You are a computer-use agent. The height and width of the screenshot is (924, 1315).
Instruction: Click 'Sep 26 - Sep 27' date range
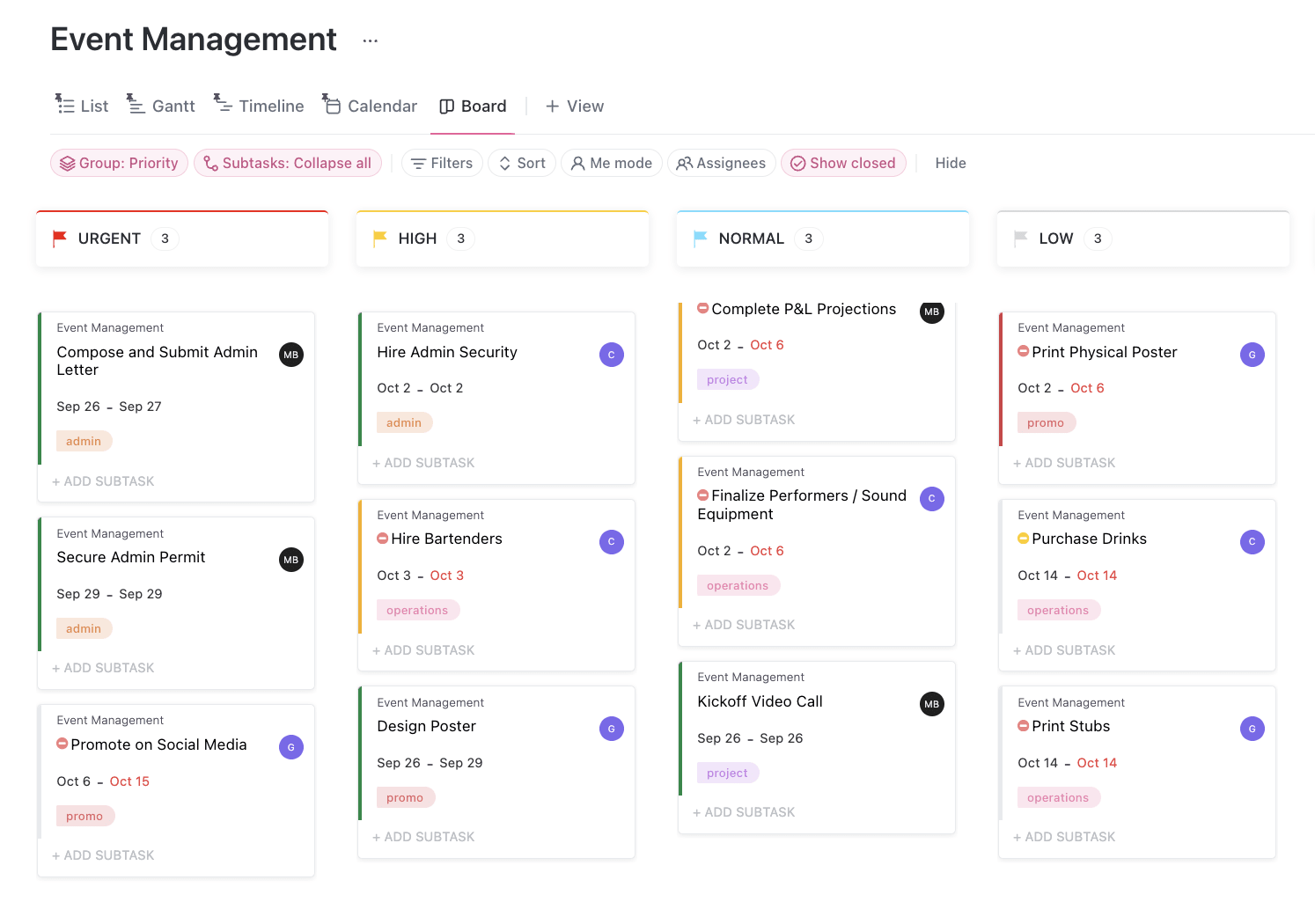coord(109,407)
